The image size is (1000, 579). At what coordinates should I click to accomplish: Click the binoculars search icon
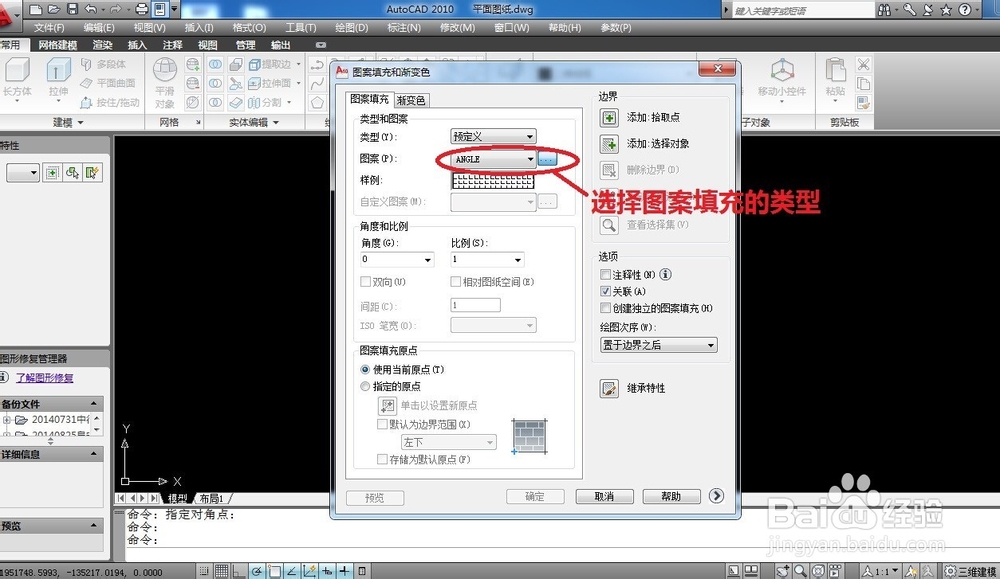coord(884,10)
